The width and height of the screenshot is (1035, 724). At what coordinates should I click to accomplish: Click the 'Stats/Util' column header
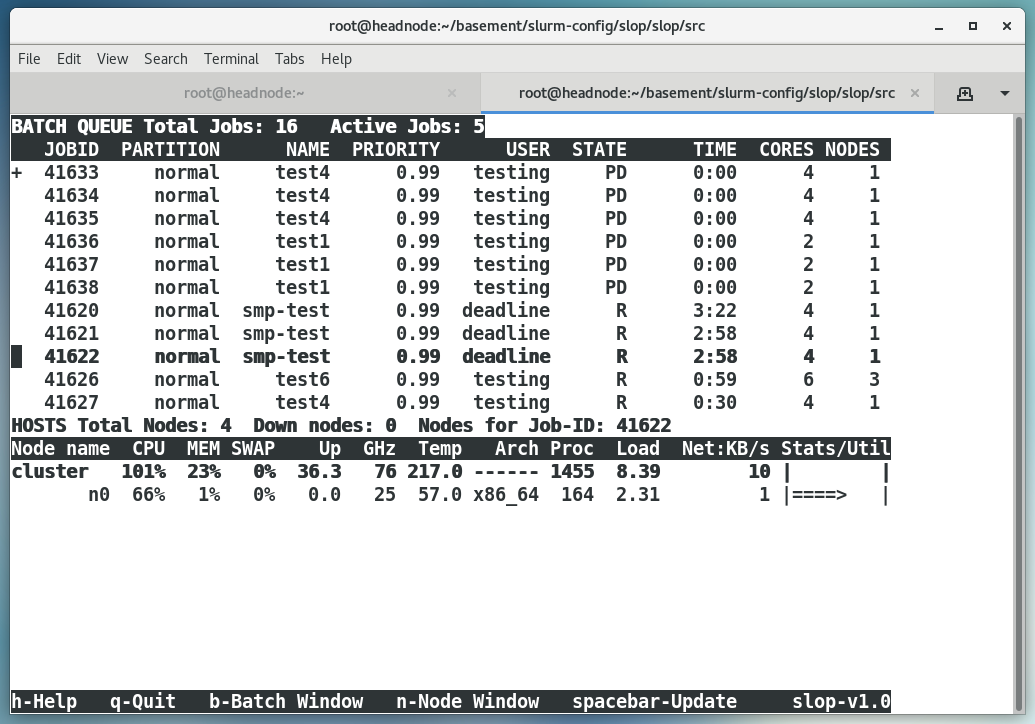click(836, 449)
